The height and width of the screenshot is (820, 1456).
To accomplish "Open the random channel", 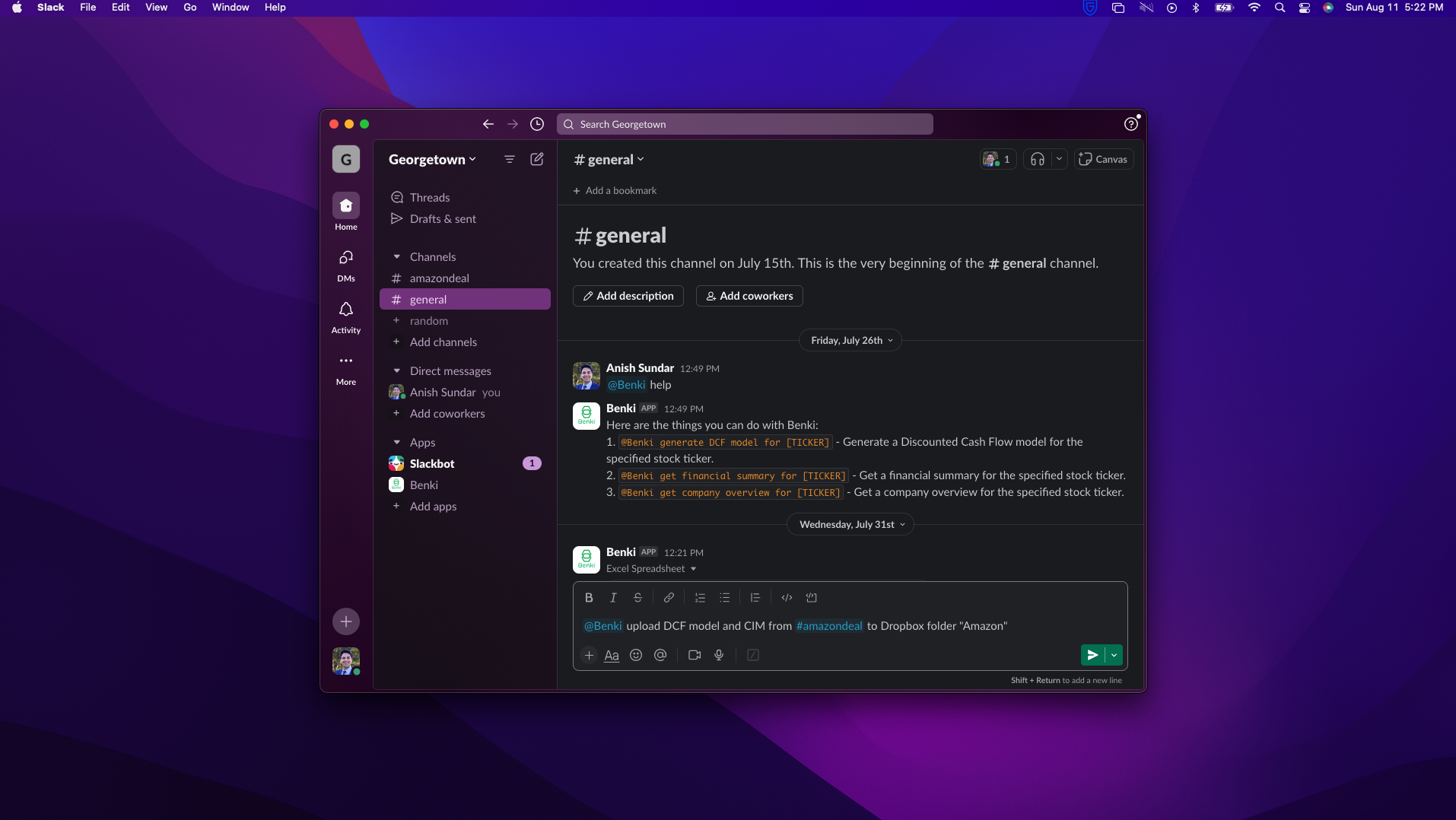I will [x=465, y=321].
